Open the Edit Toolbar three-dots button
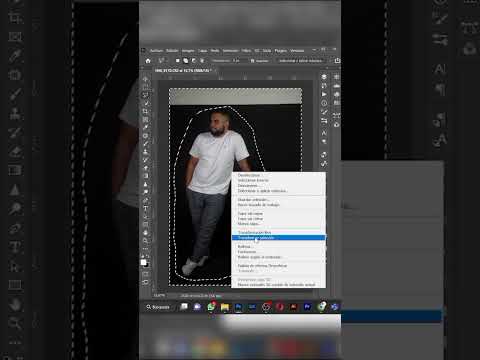 coord(146,248)
